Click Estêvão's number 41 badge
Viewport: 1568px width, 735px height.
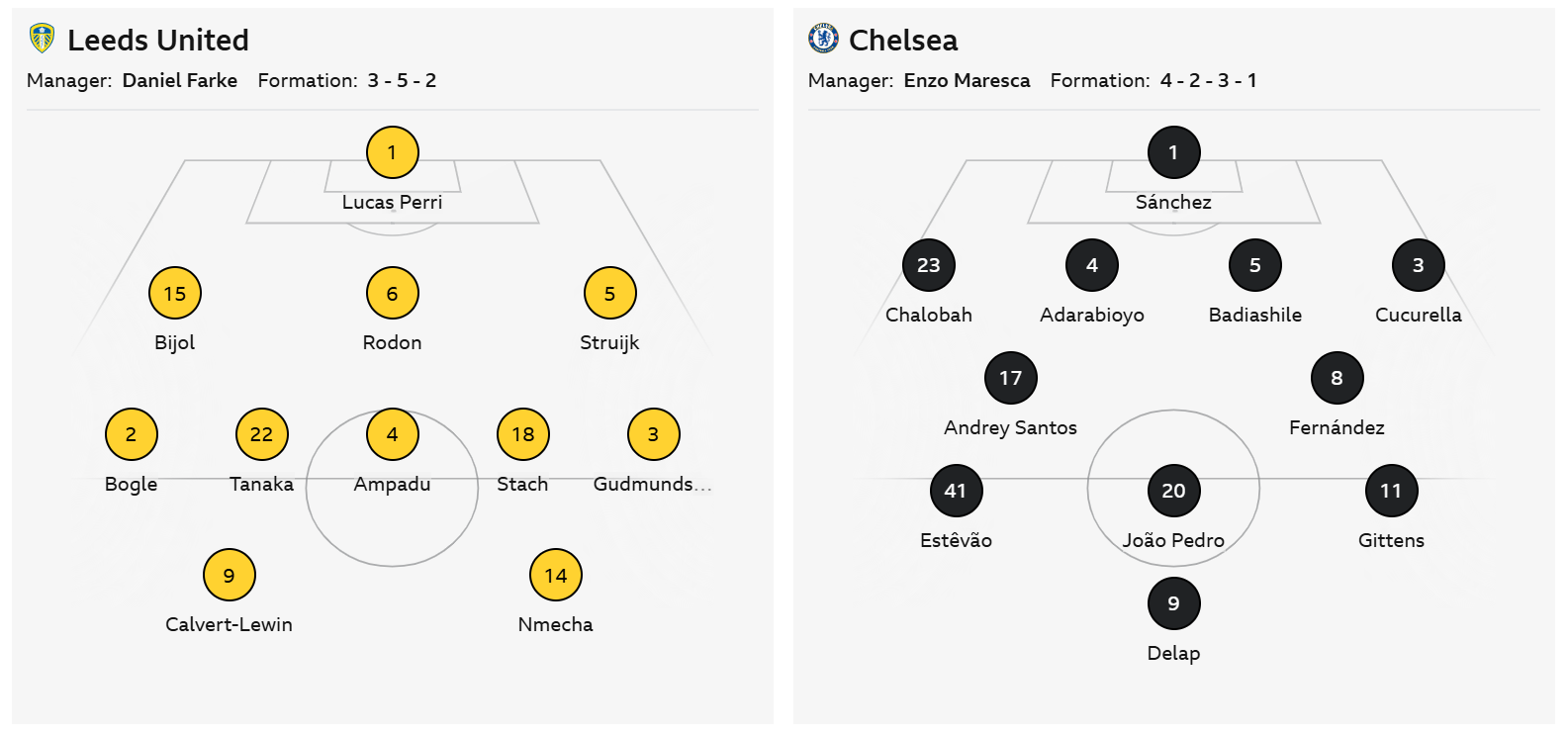[x=956, y=491]
